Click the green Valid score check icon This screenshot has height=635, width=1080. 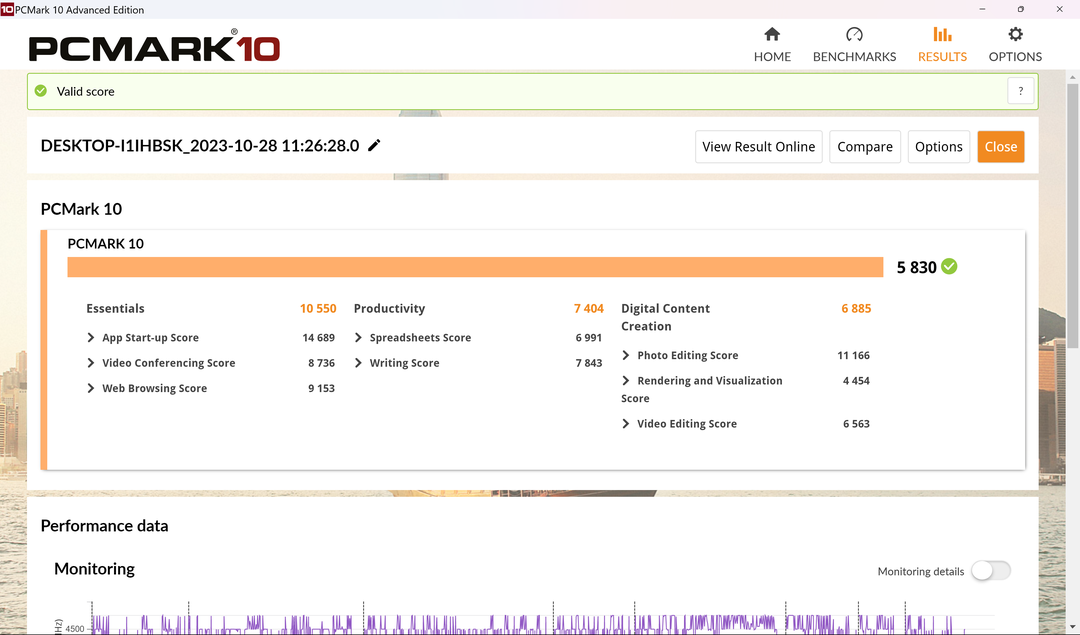(41, 91)
